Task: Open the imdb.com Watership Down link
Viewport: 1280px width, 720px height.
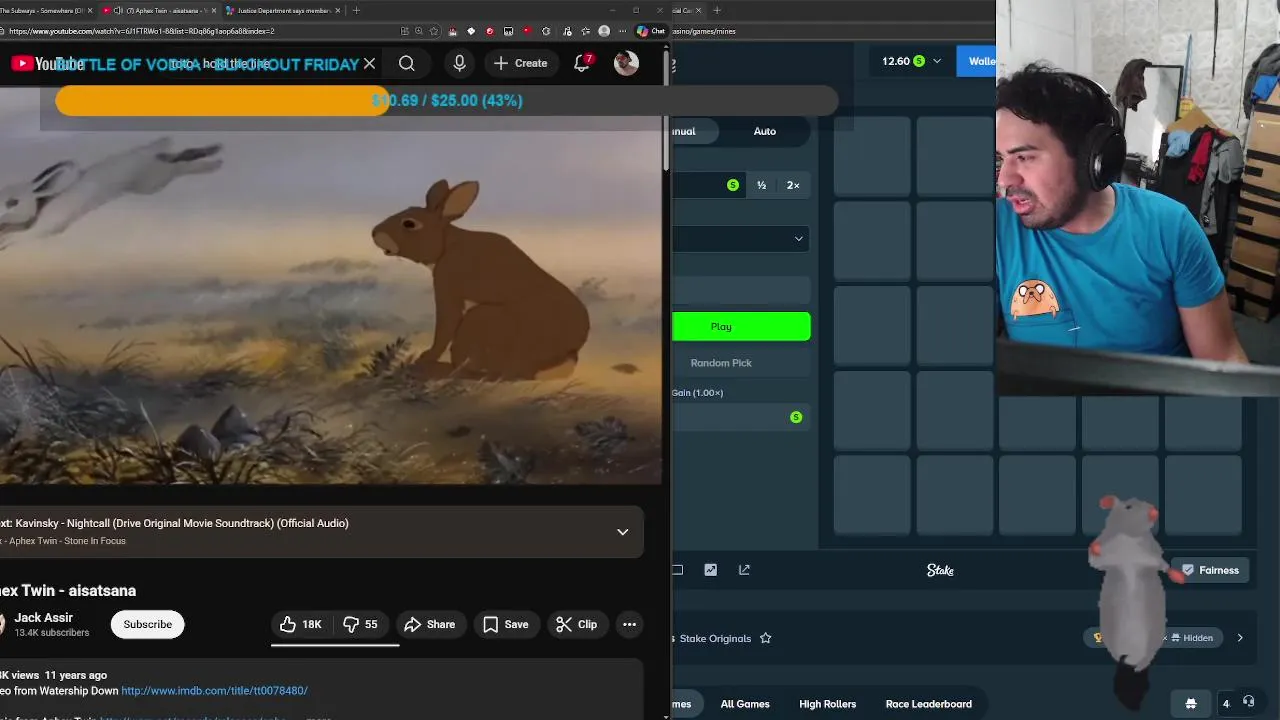Action: point(214,691)
